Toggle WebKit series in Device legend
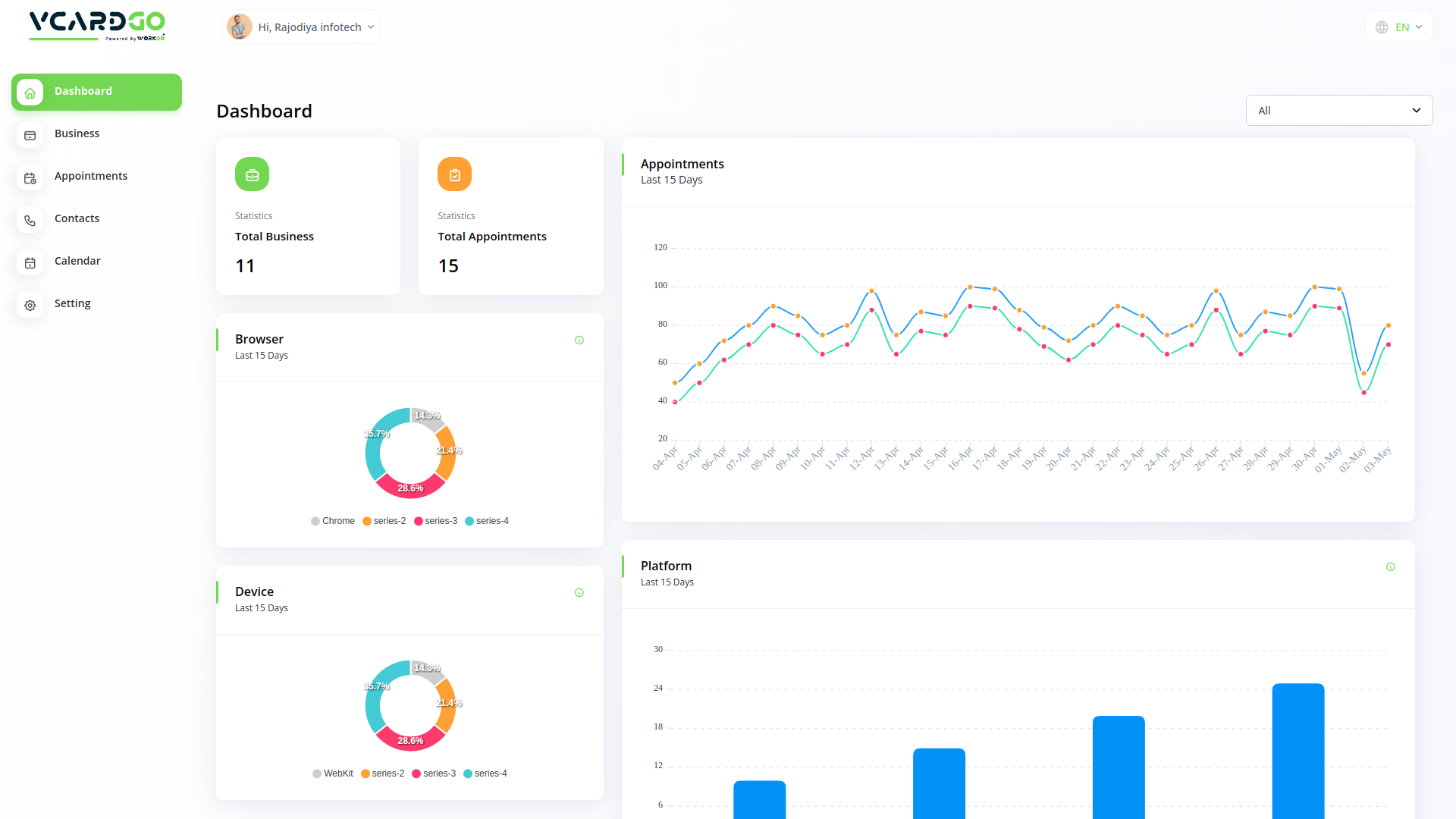Image resolution: width=1456 pixels, height=819 pixels. [333, 773]
